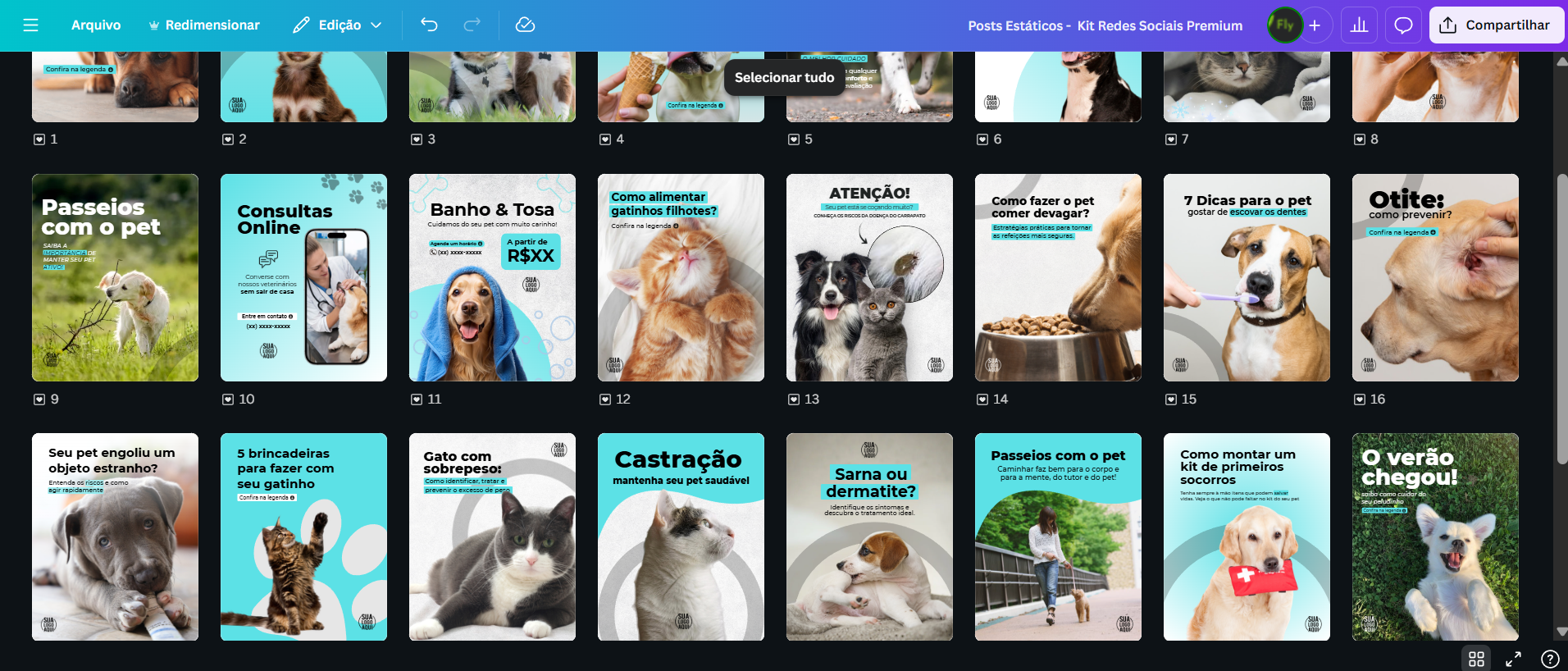Select Seu pet engoliu um objeto thumbnail
The width and height of the screenshot is (1568, 671).
click(115, 536)
